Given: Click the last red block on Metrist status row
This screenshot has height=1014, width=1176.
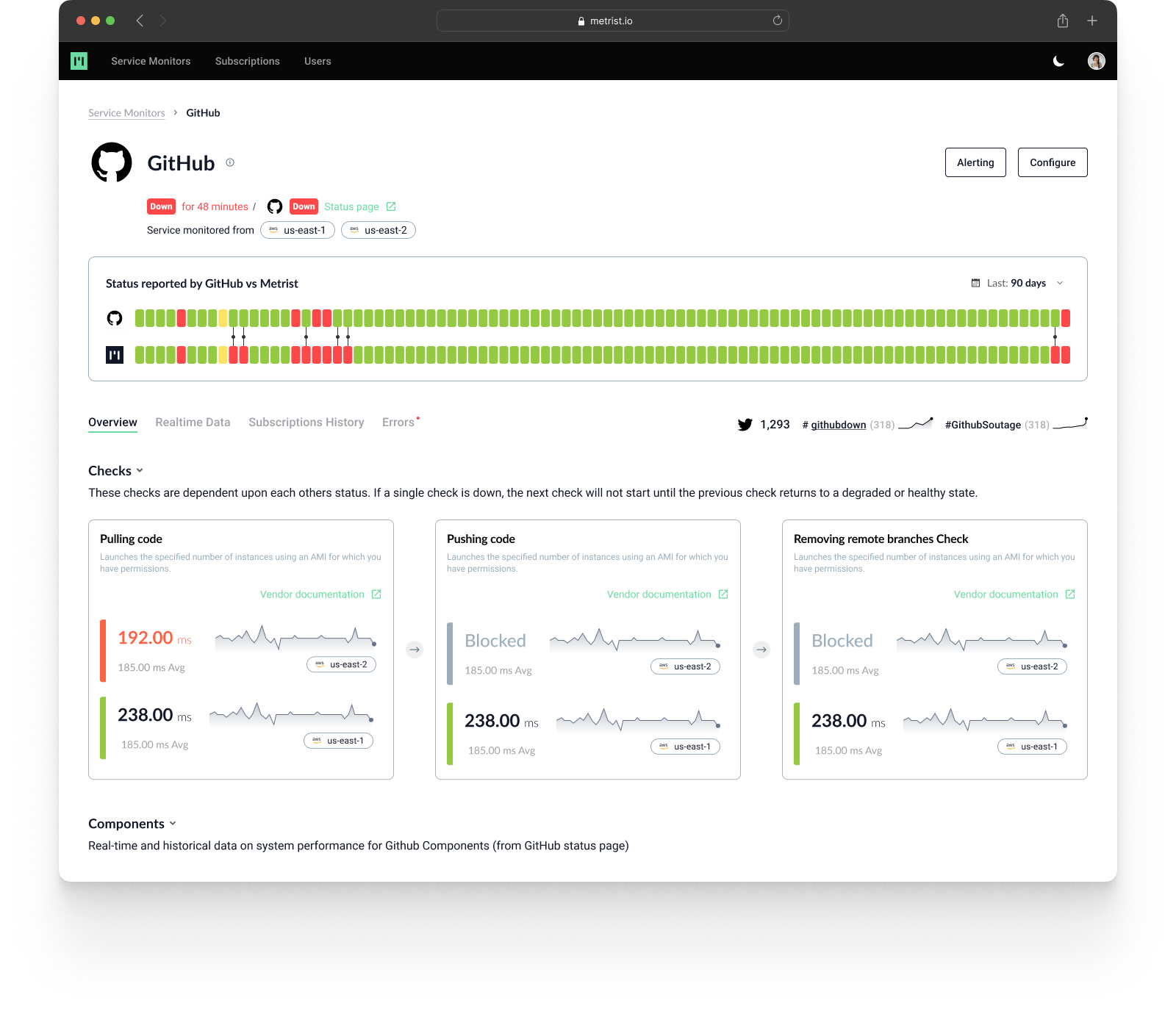Looking at the screenshot, I should point(1066,355).
